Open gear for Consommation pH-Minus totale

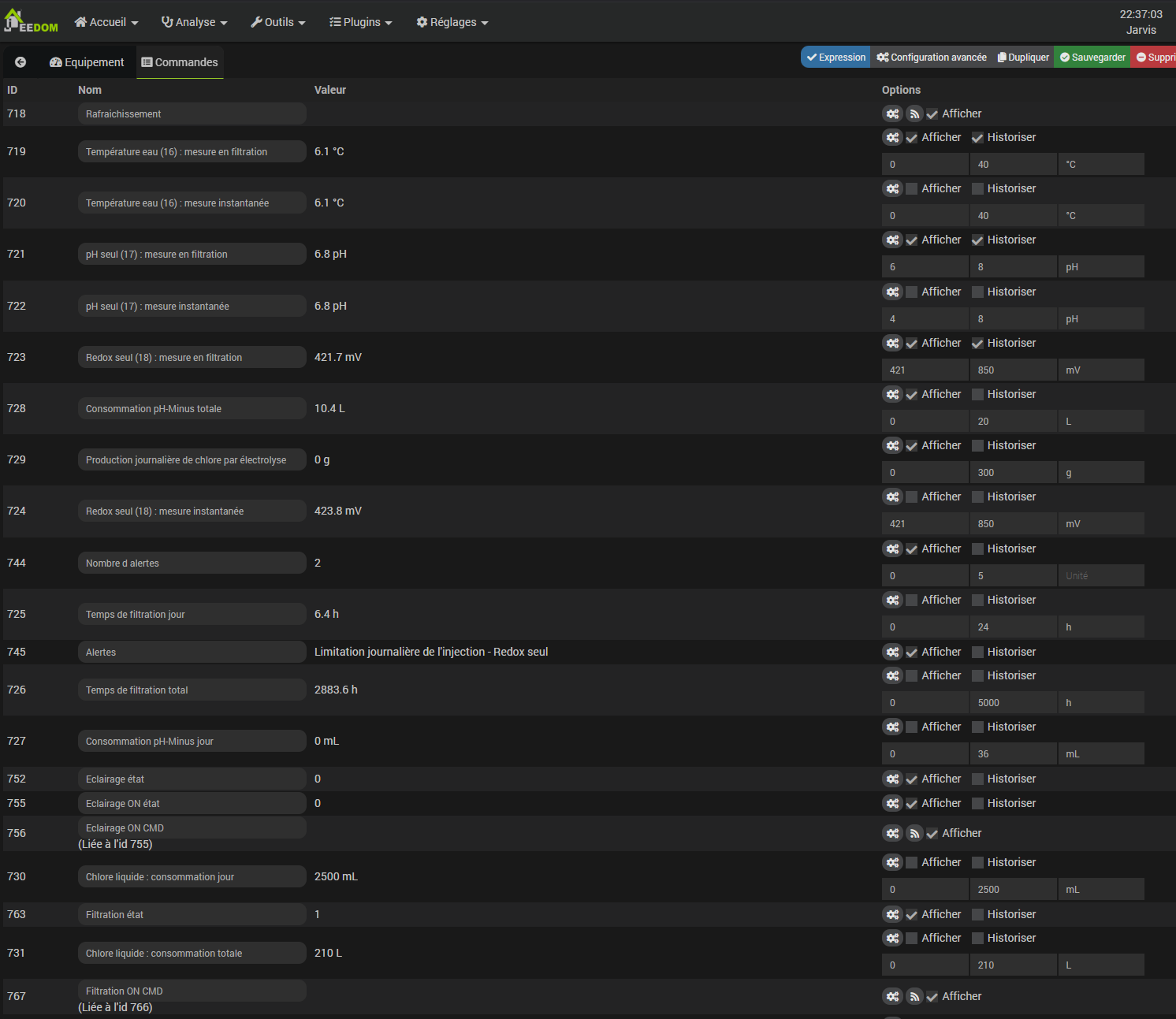(x=892, y=394)
